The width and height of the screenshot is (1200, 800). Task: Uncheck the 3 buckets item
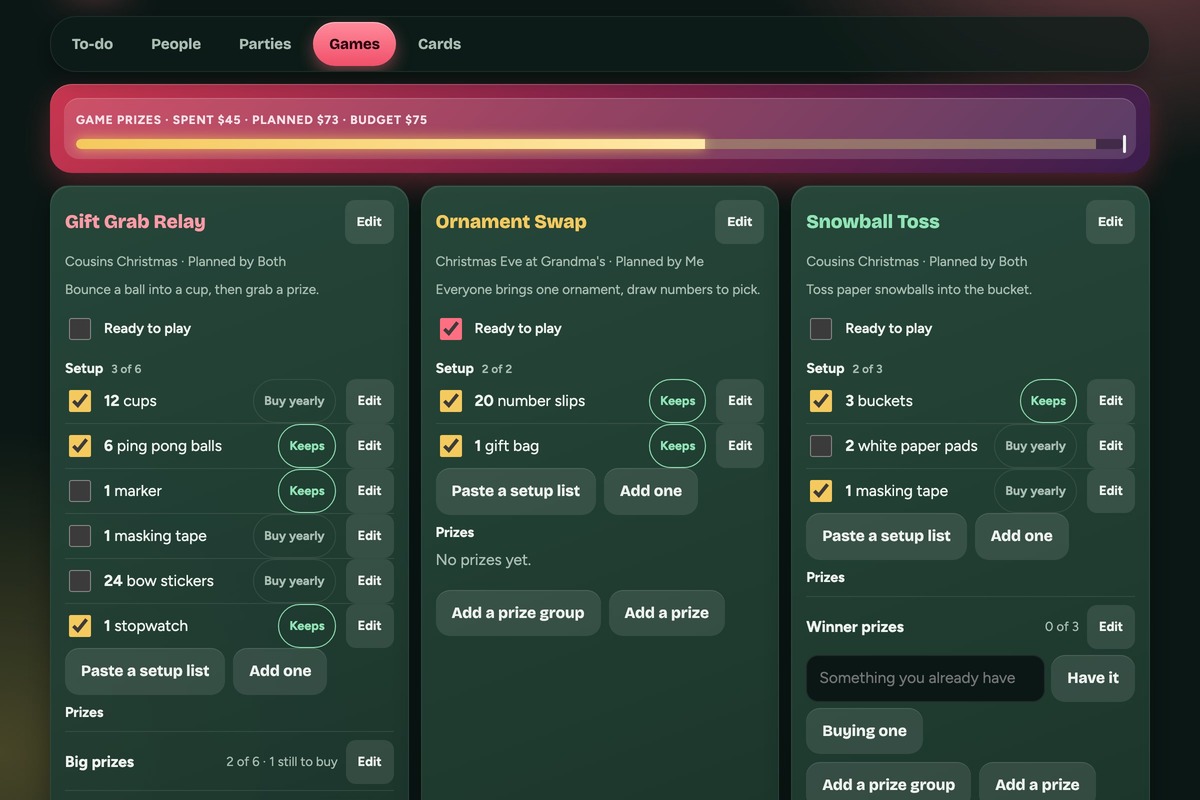coord(821,401)
